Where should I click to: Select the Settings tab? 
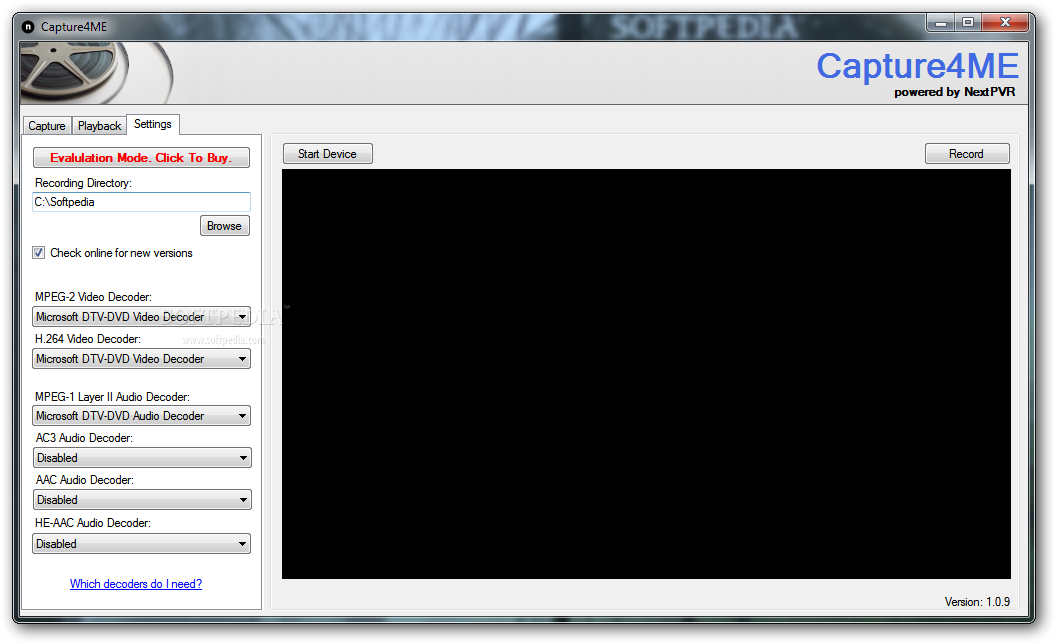tap(153, 124)
